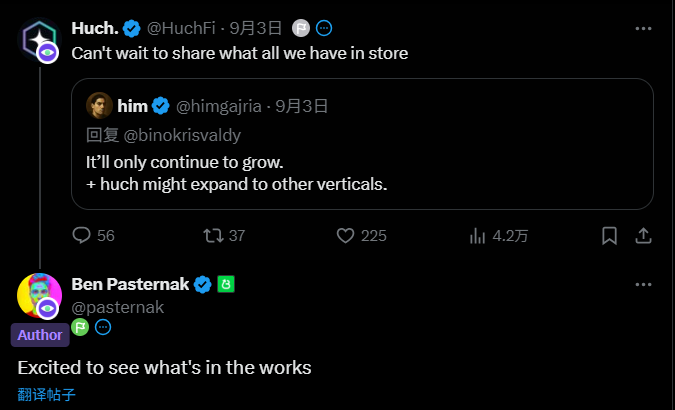Click the 9月3日 timestamp on Huch. post
Viewport: 675px width, 410px height.
pos(265,26)
